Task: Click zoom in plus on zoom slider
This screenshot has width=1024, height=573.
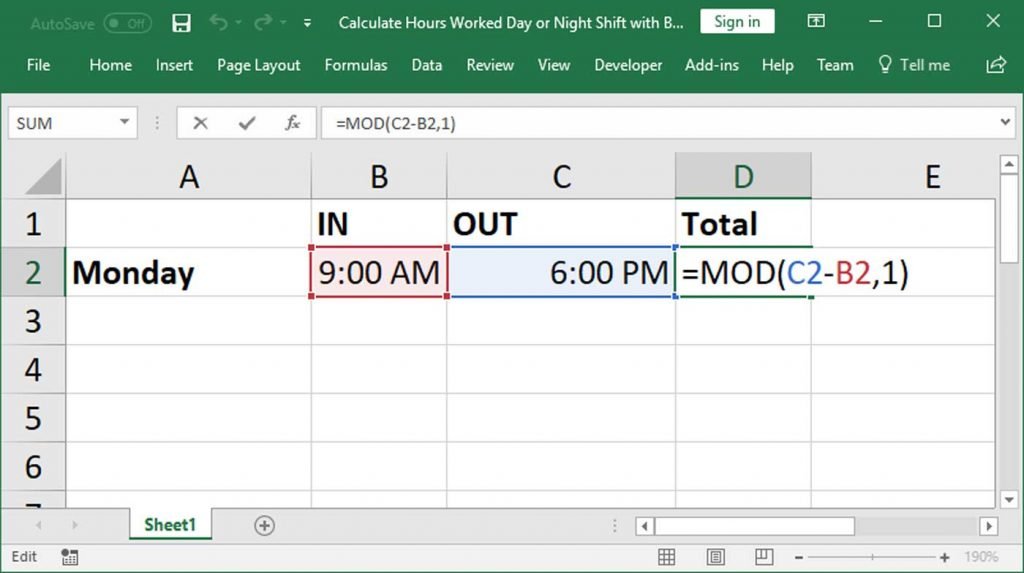Action: [x=944, y=557]
